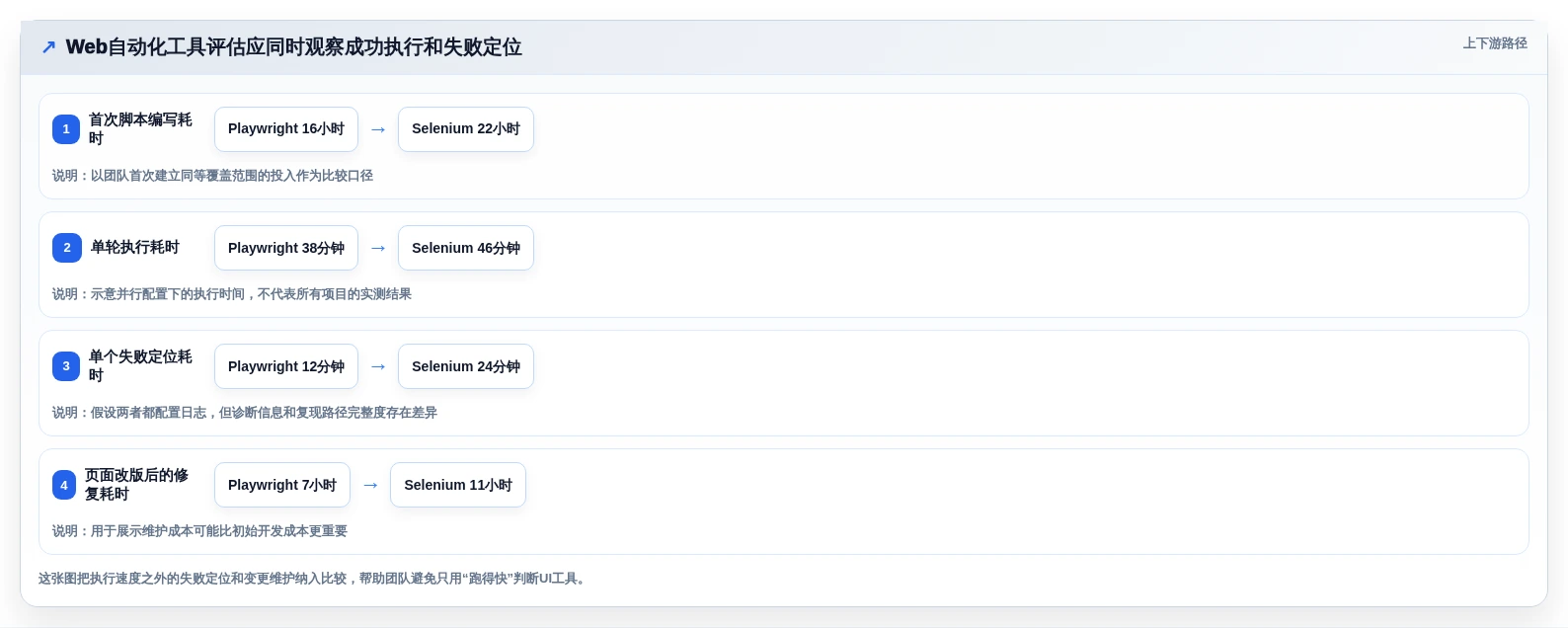
Task: Select the Selenium 22小时 chip
Action: click(466, 129)
